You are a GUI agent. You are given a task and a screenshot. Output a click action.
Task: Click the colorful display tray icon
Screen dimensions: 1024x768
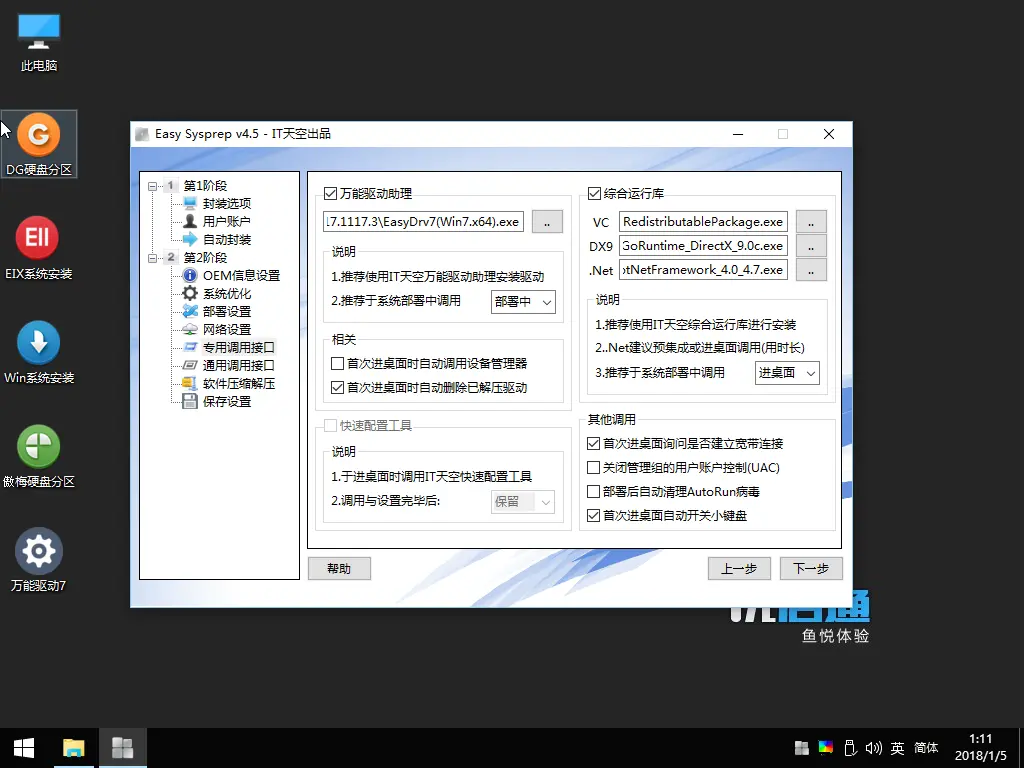(x=825, y=748)
